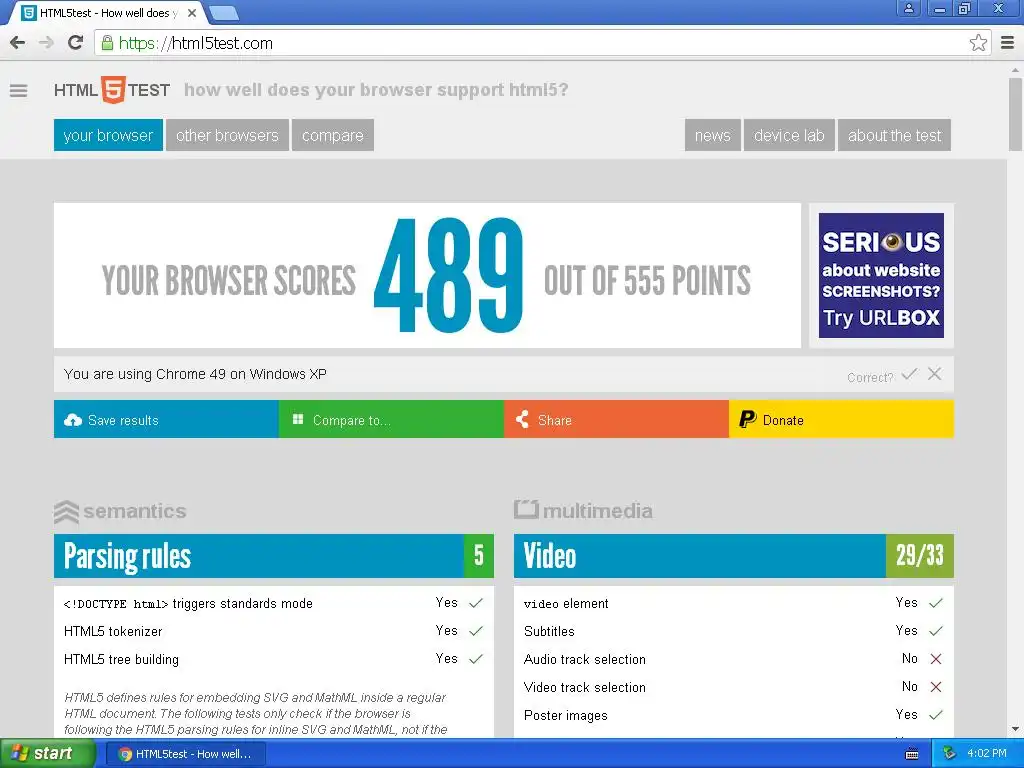Click the 'Subtitles' row
This screenshot has height=768, width=1024.
click(x=734, y=632)
